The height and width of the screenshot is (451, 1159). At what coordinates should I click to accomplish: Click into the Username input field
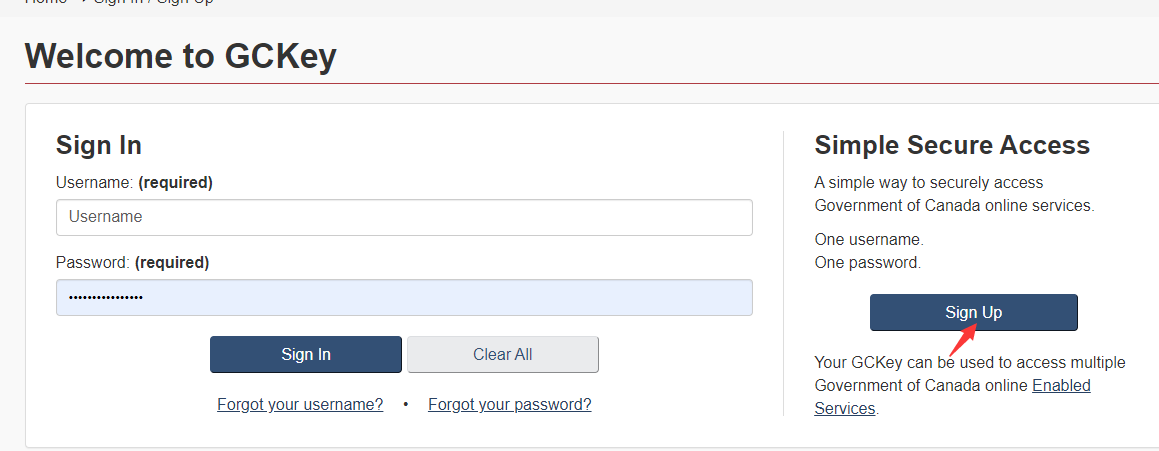[404, 217]
